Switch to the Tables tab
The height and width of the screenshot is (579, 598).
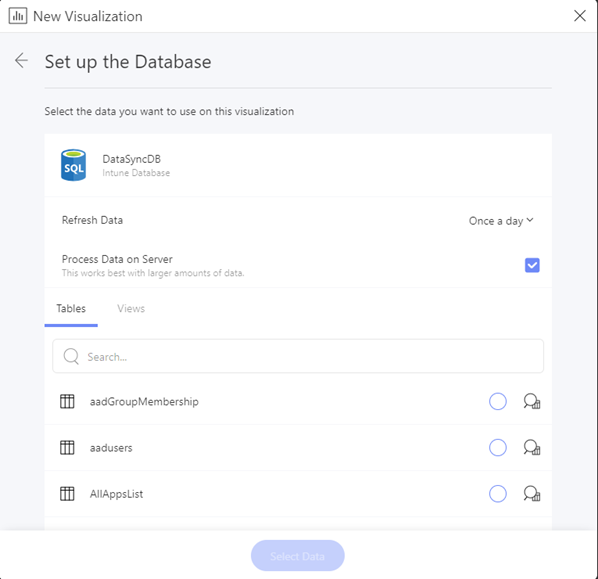point(71,309)
